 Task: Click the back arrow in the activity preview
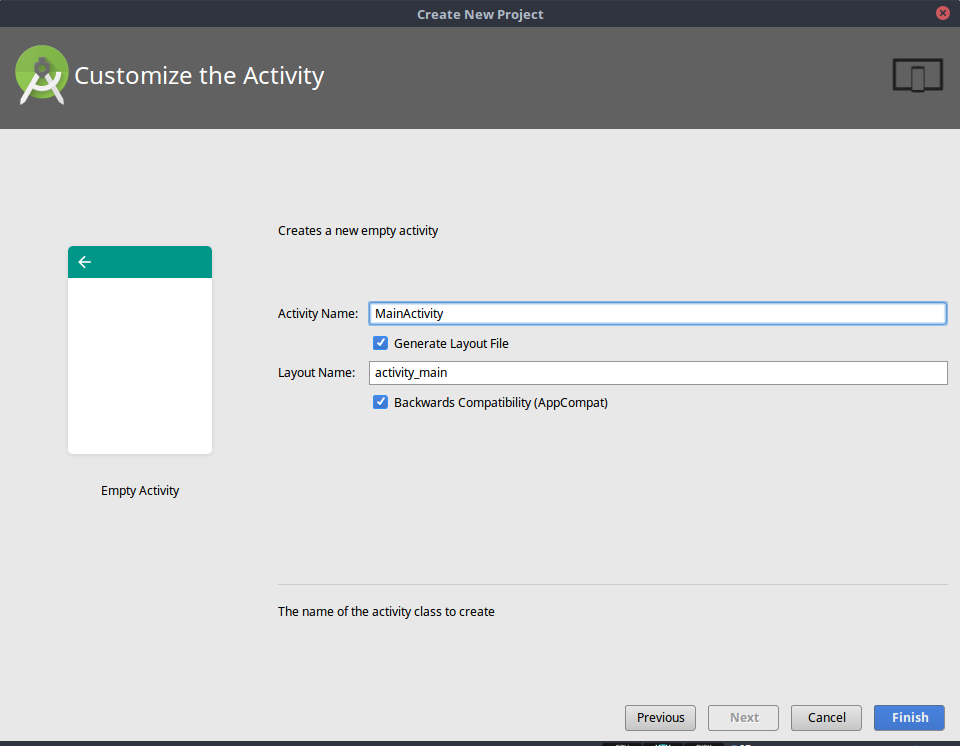pyautogui.click(x=84, y=262)
